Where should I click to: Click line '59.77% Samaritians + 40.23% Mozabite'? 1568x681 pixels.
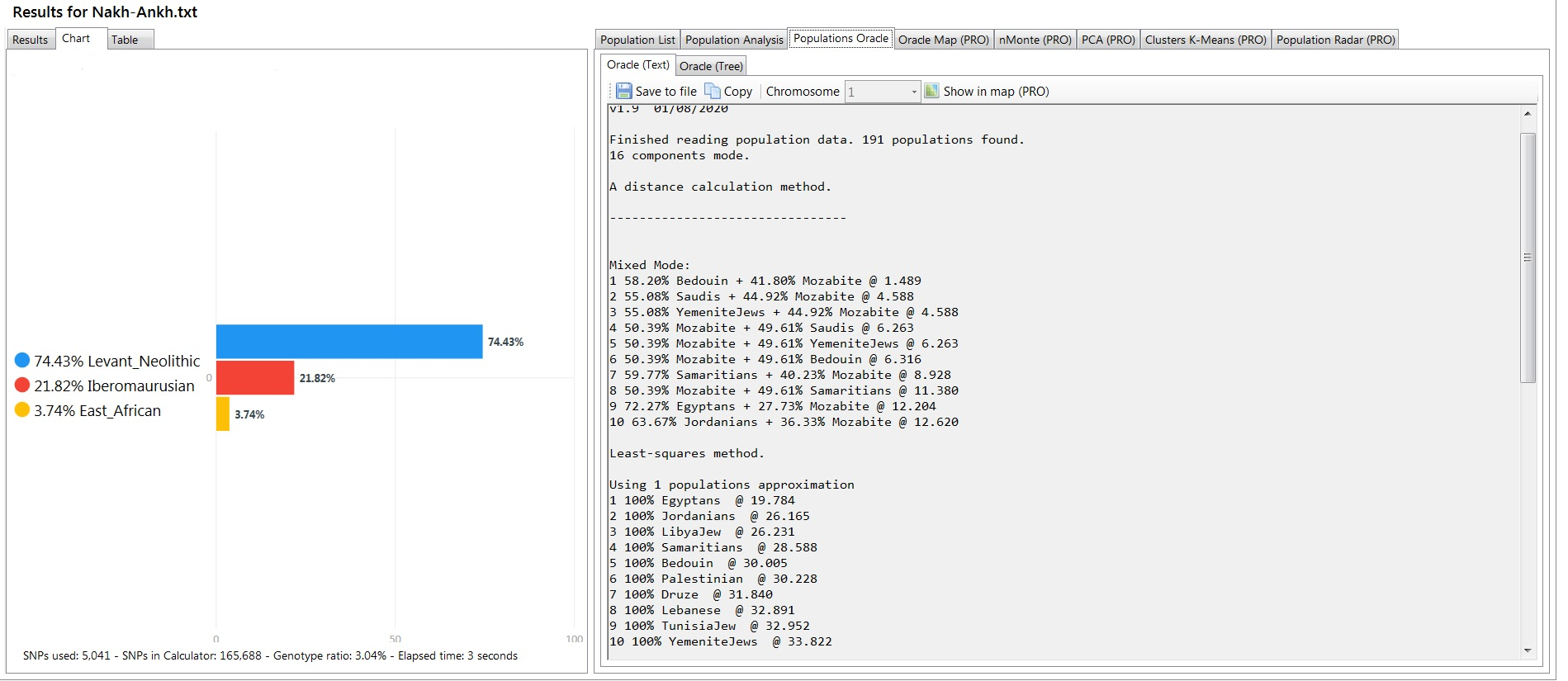780,375
